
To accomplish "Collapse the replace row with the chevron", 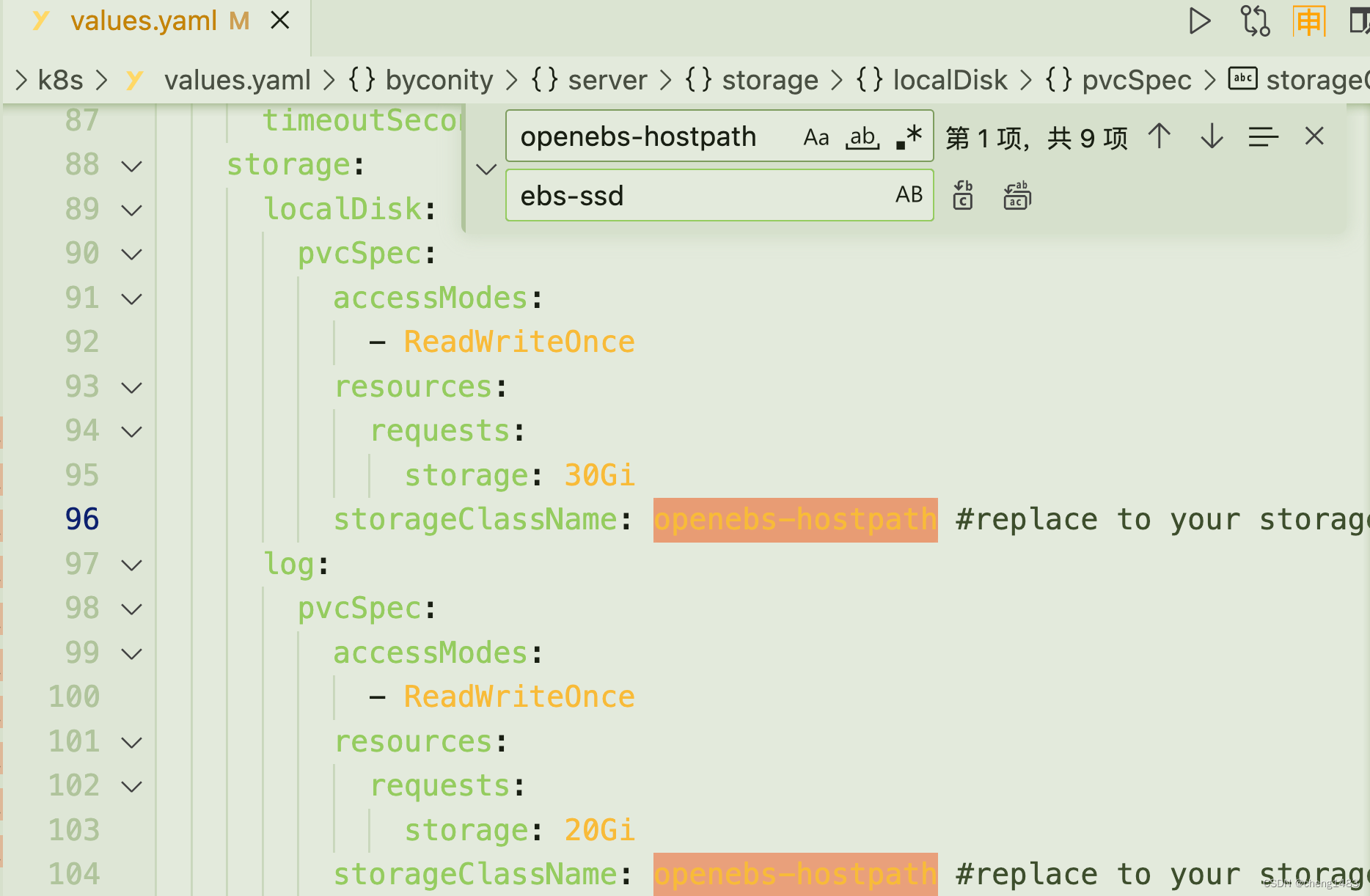I will pos(486,169).
